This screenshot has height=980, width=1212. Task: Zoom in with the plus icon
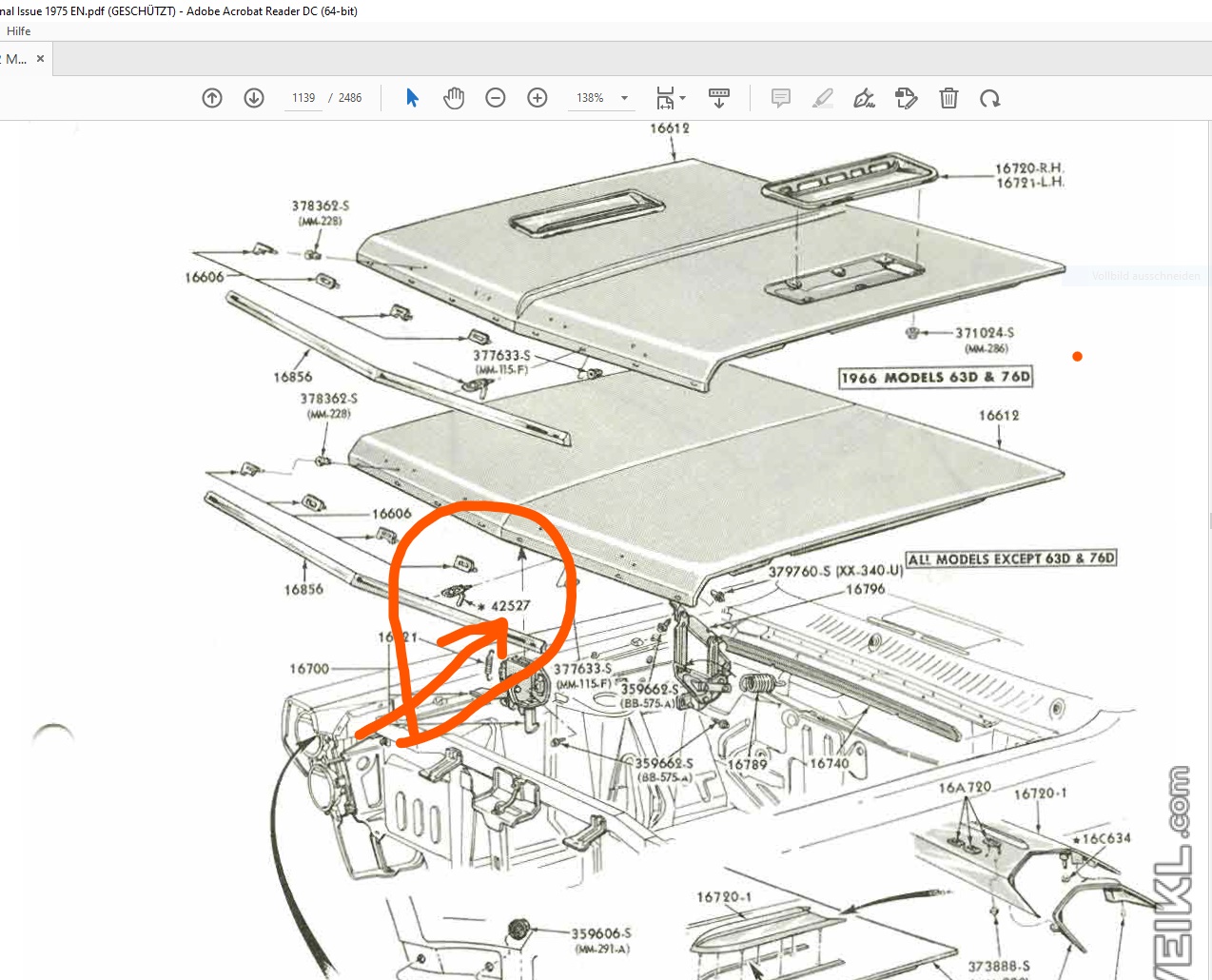[538, 98]
